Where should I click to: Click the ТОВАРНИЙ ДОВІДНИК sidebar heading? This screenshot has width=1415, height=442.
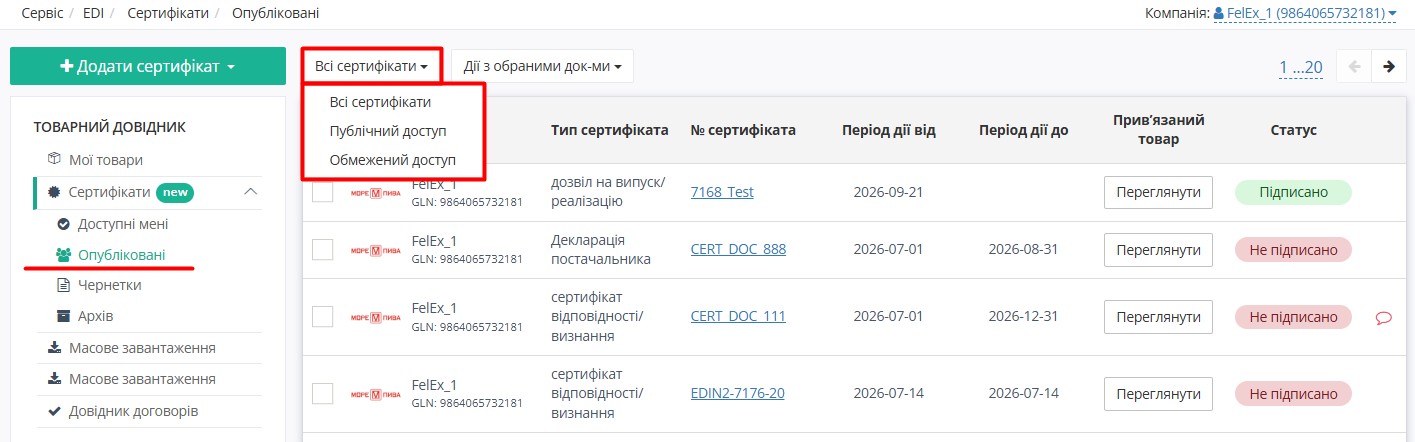(110, 127)
